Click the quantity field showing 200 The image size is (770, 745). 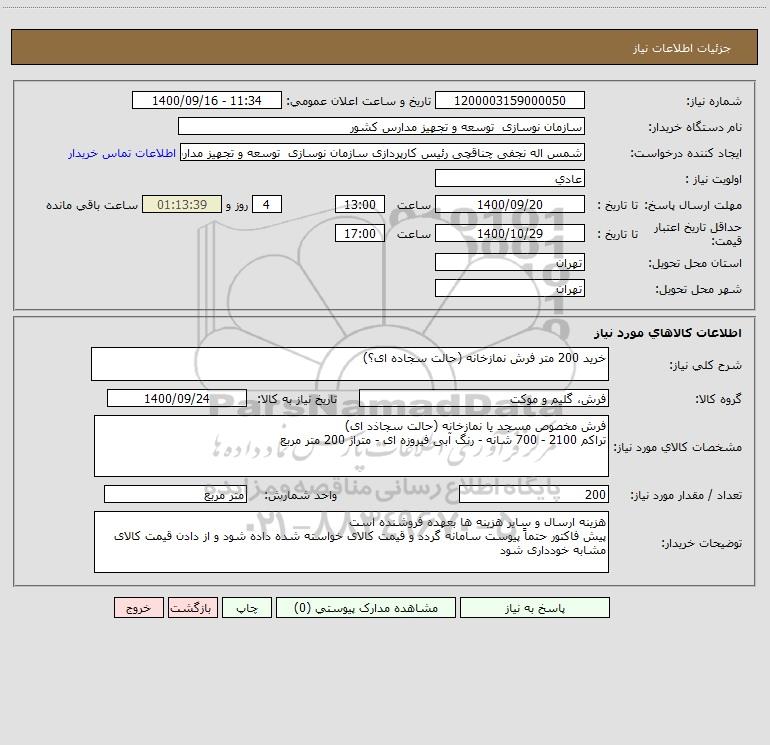click(x=534, y=494)
